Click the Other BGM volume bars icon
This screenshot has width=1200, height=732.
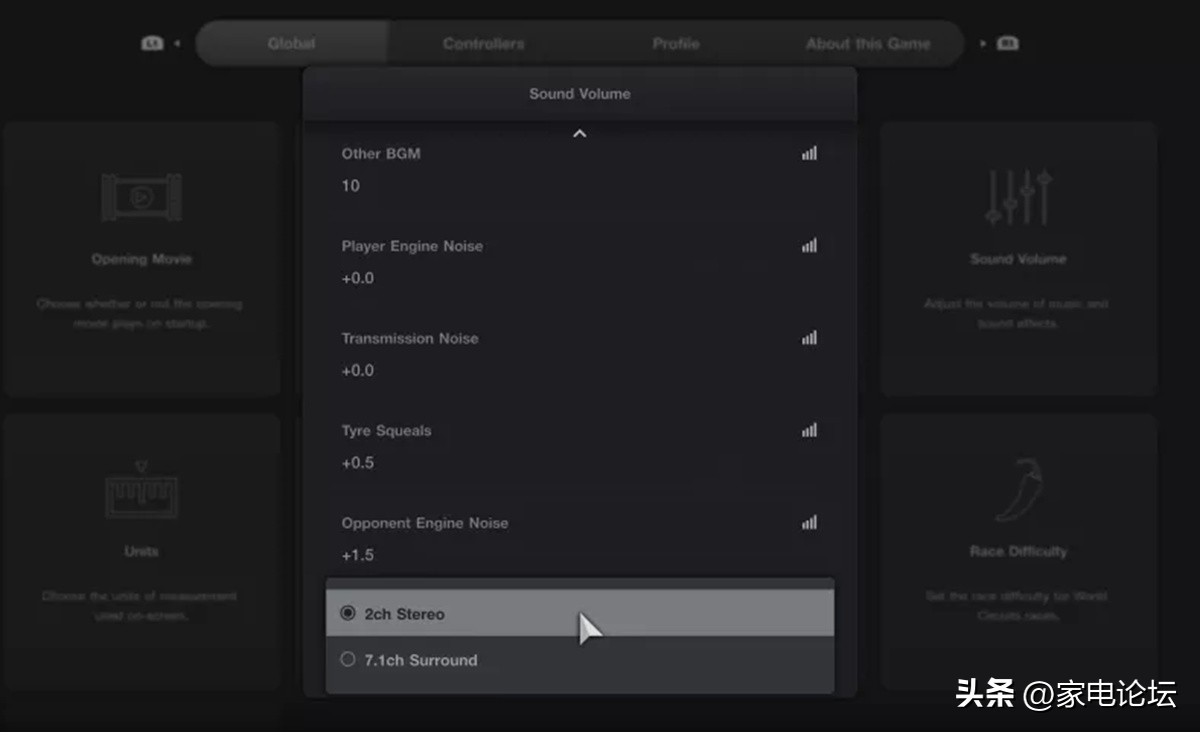(809, 153)
